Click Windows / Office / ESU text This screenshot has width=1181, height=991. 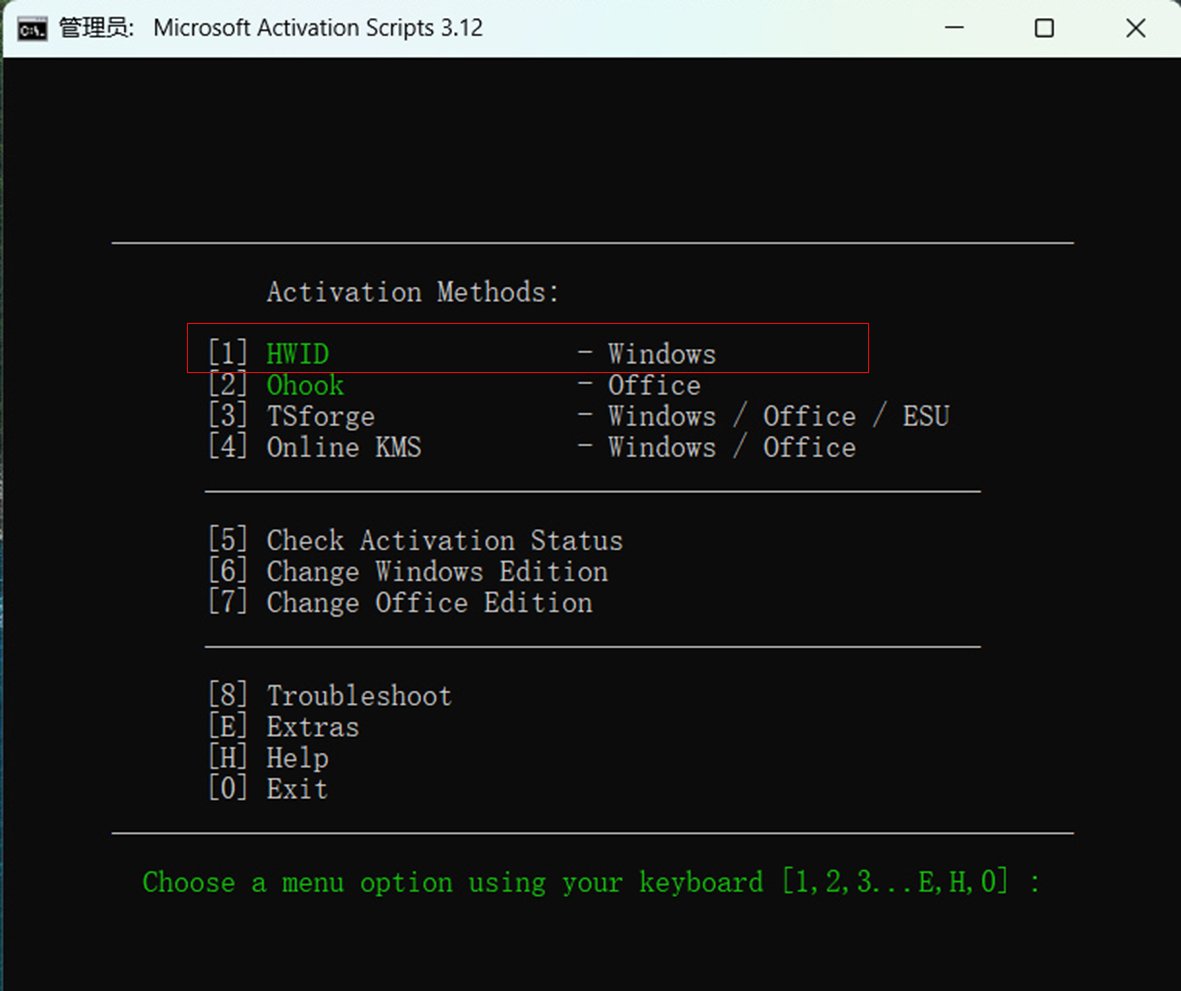pyautogui.click(x=779, y=416)
